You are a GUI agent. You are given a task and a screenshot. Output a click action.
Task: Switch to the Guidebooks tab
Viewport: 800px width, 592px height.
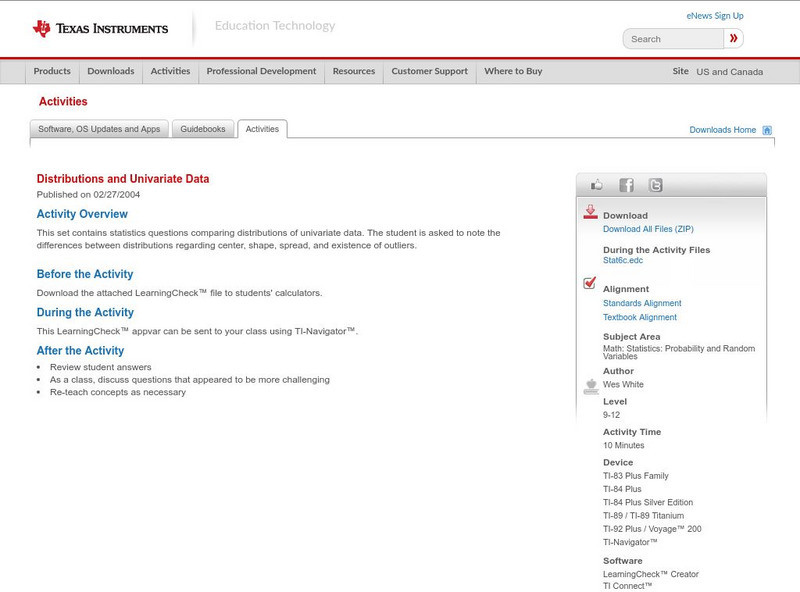tap(201, 128)
